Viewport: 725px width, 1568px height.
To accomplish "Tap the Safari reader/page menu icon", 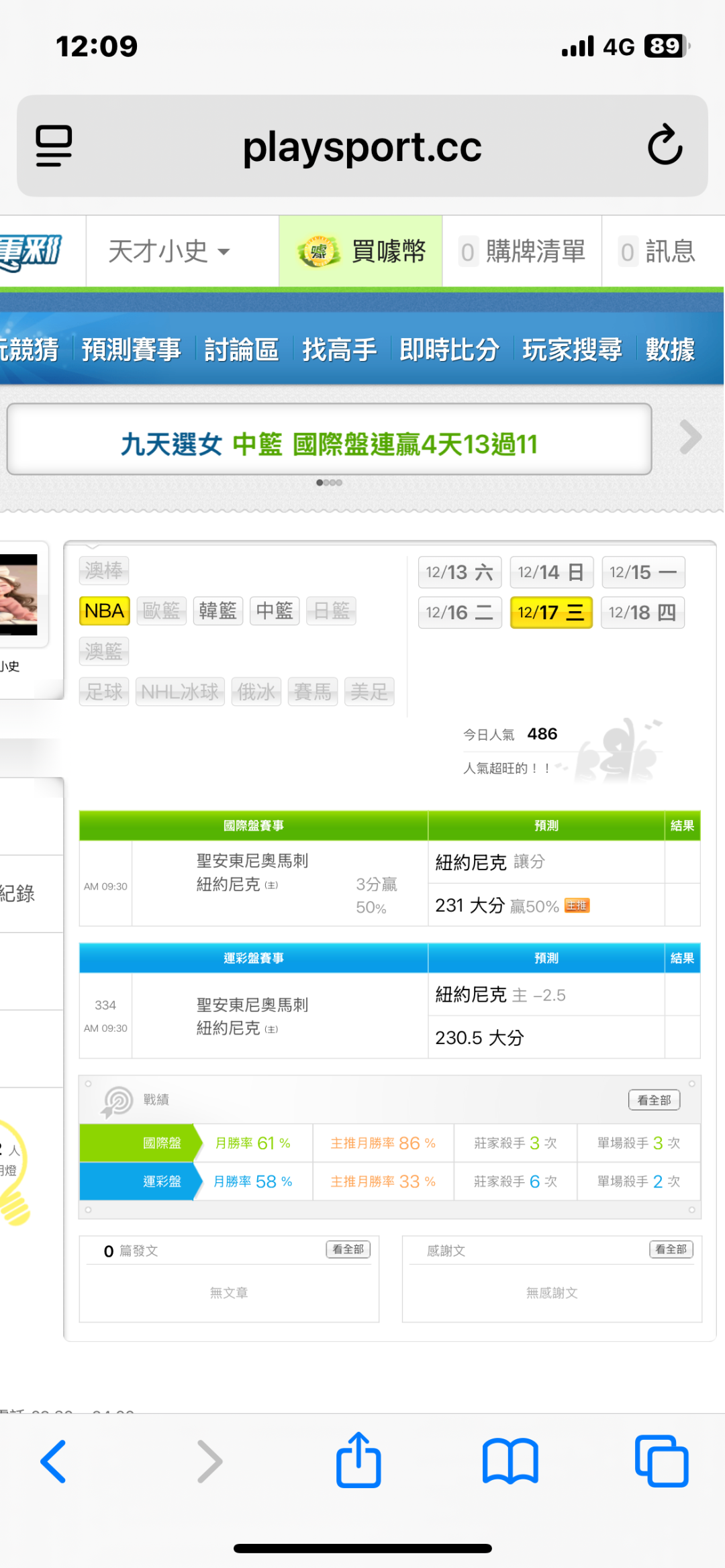I will point(54,146).
